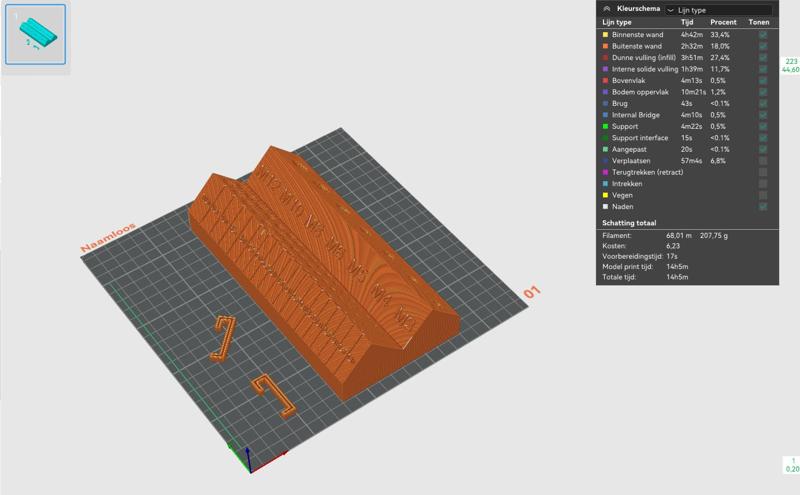The image size is (800, 495).
Task: Click the Model print tijd value 14h5m
Action: (x=677, y=266)
